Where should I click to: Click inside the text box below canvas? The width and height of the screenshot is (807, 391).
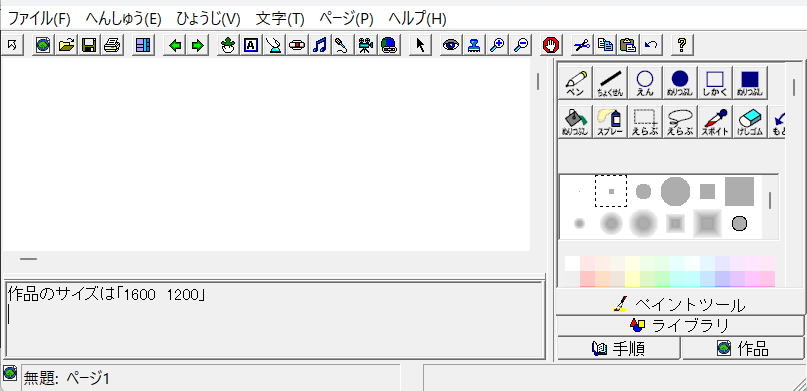click(274, 319)
